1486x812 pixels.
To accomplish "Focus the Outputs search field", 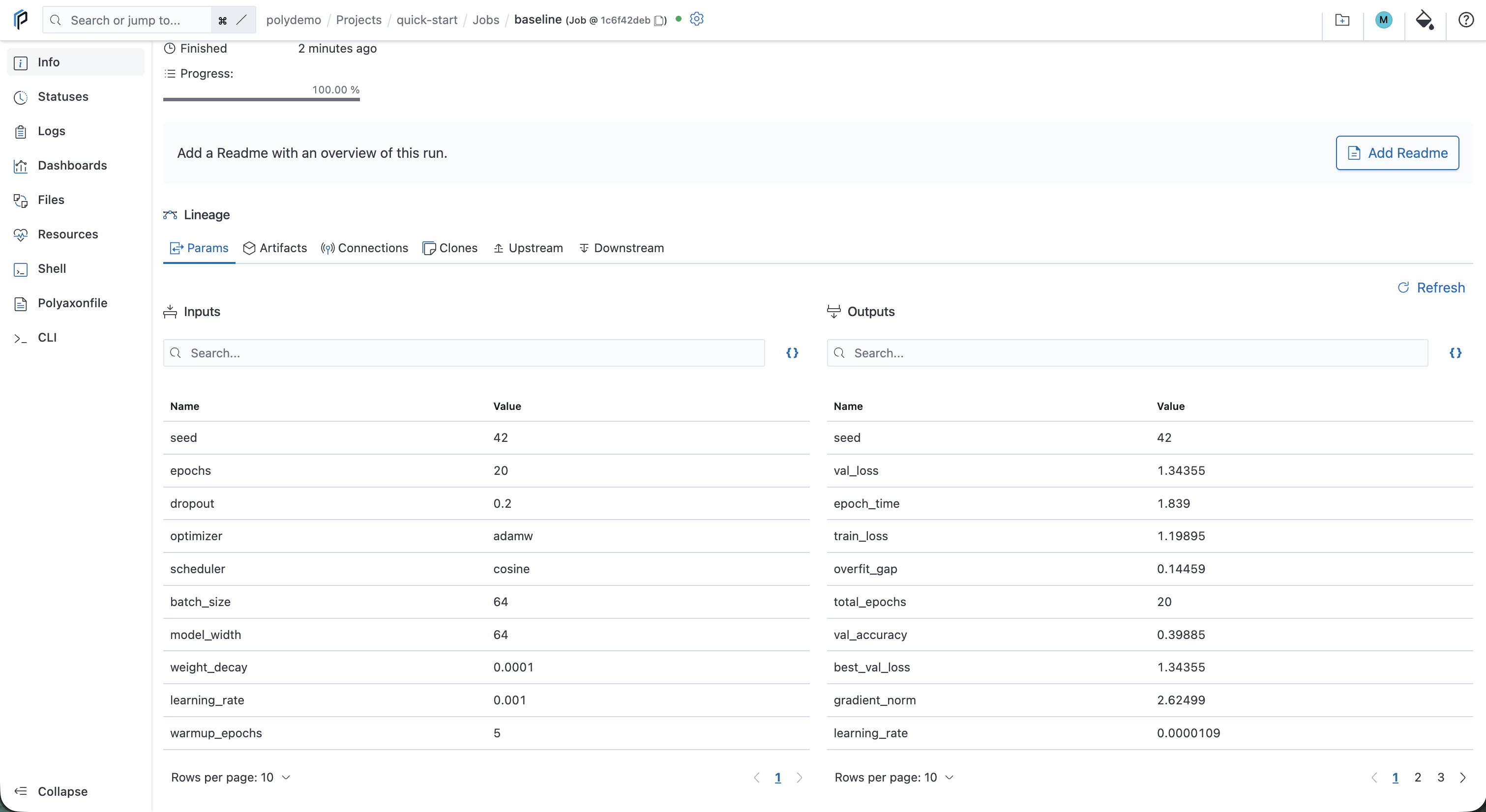I will point(1127,353).
